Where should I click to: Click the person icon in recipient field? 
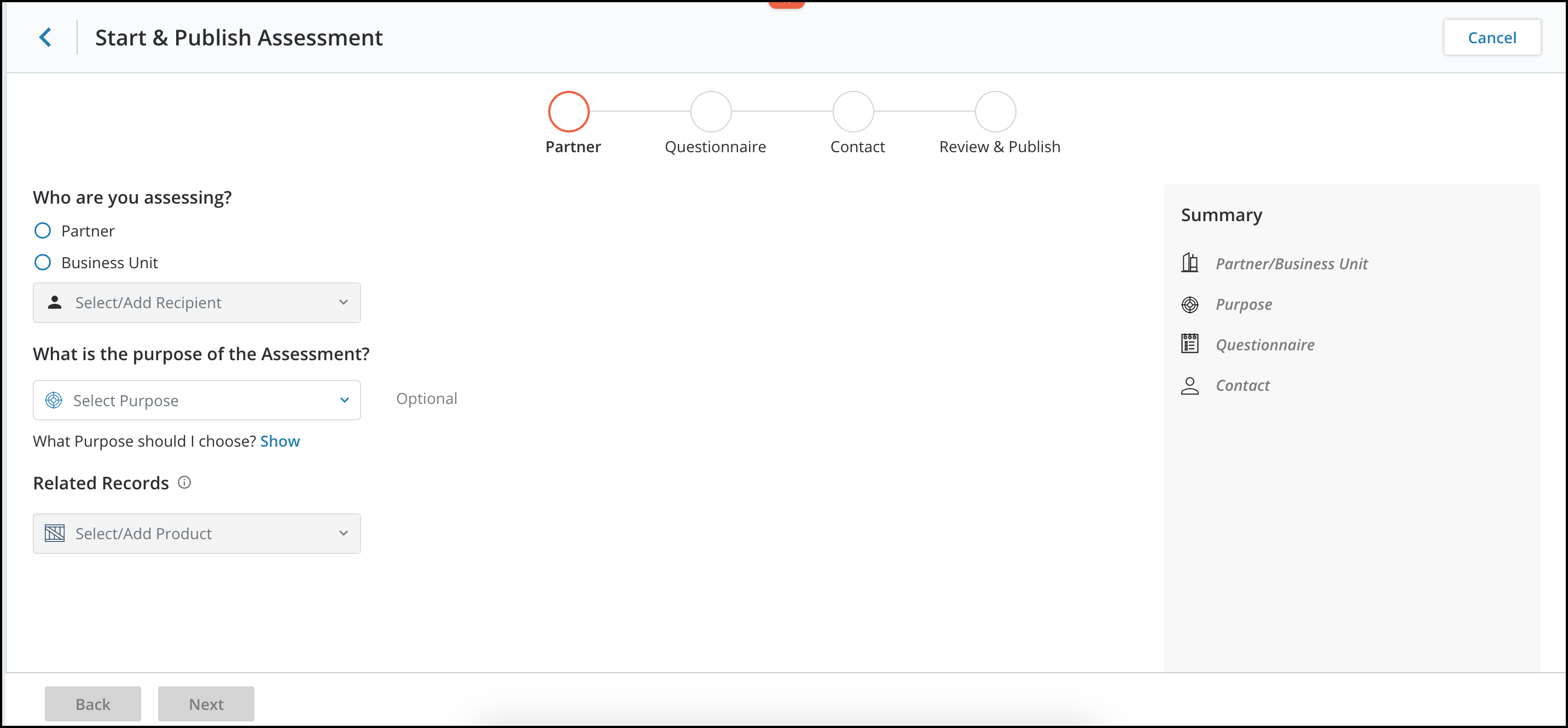55,302
